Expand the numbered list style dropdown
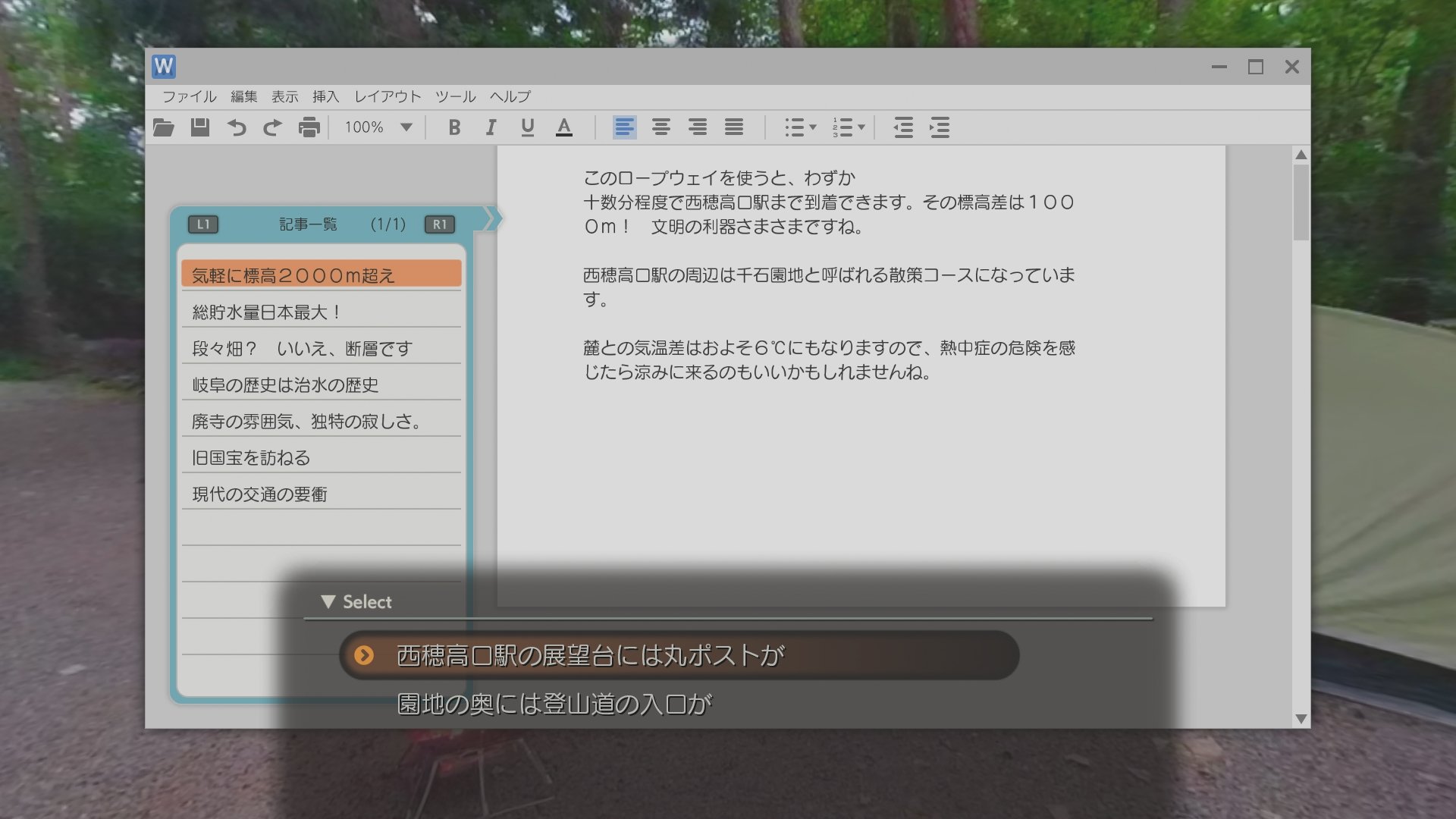This screenshot has height=819, width=1456. (861, 127)
